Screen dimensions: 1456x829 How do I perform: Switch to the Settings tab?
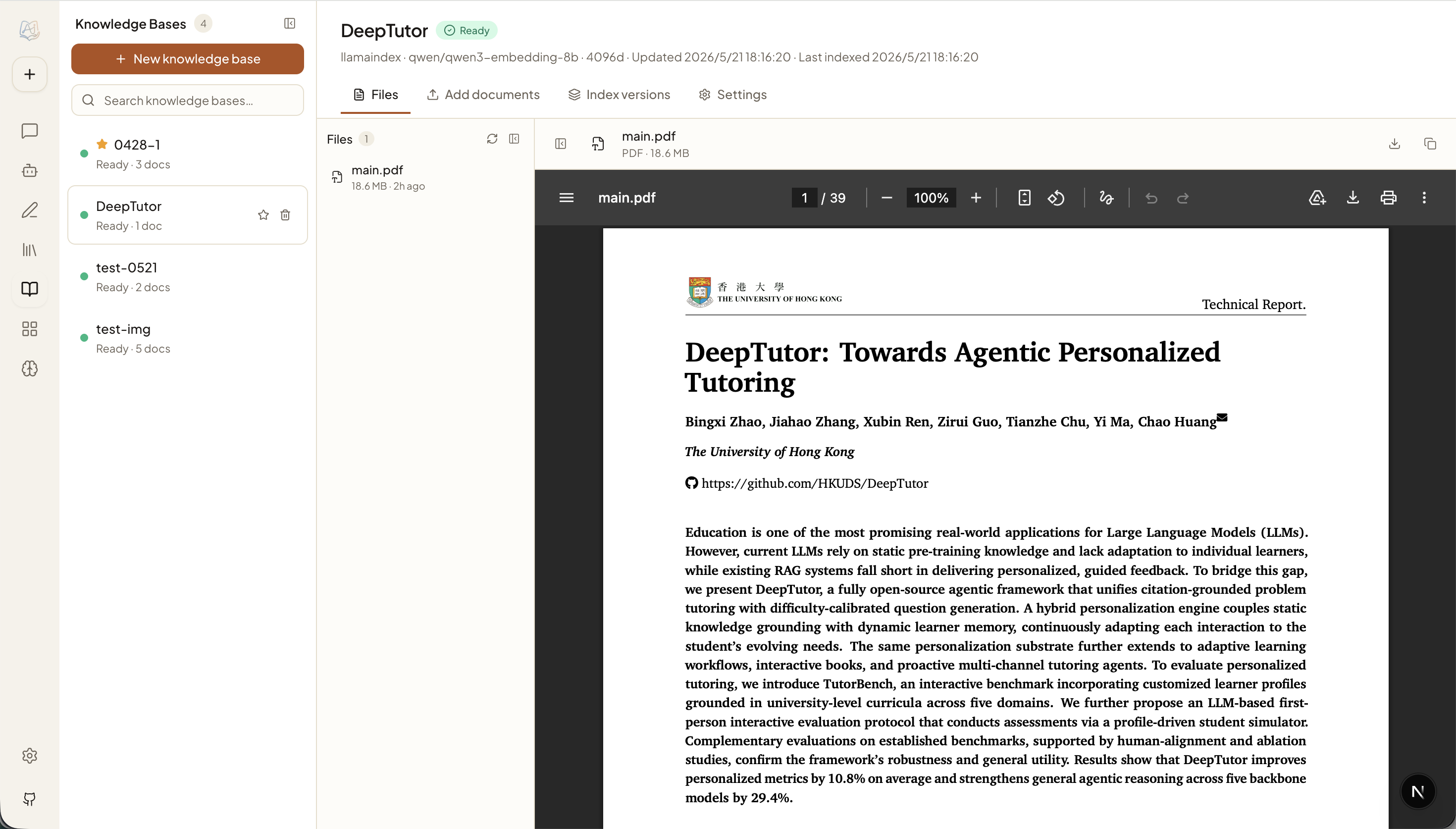coord(733,95)
